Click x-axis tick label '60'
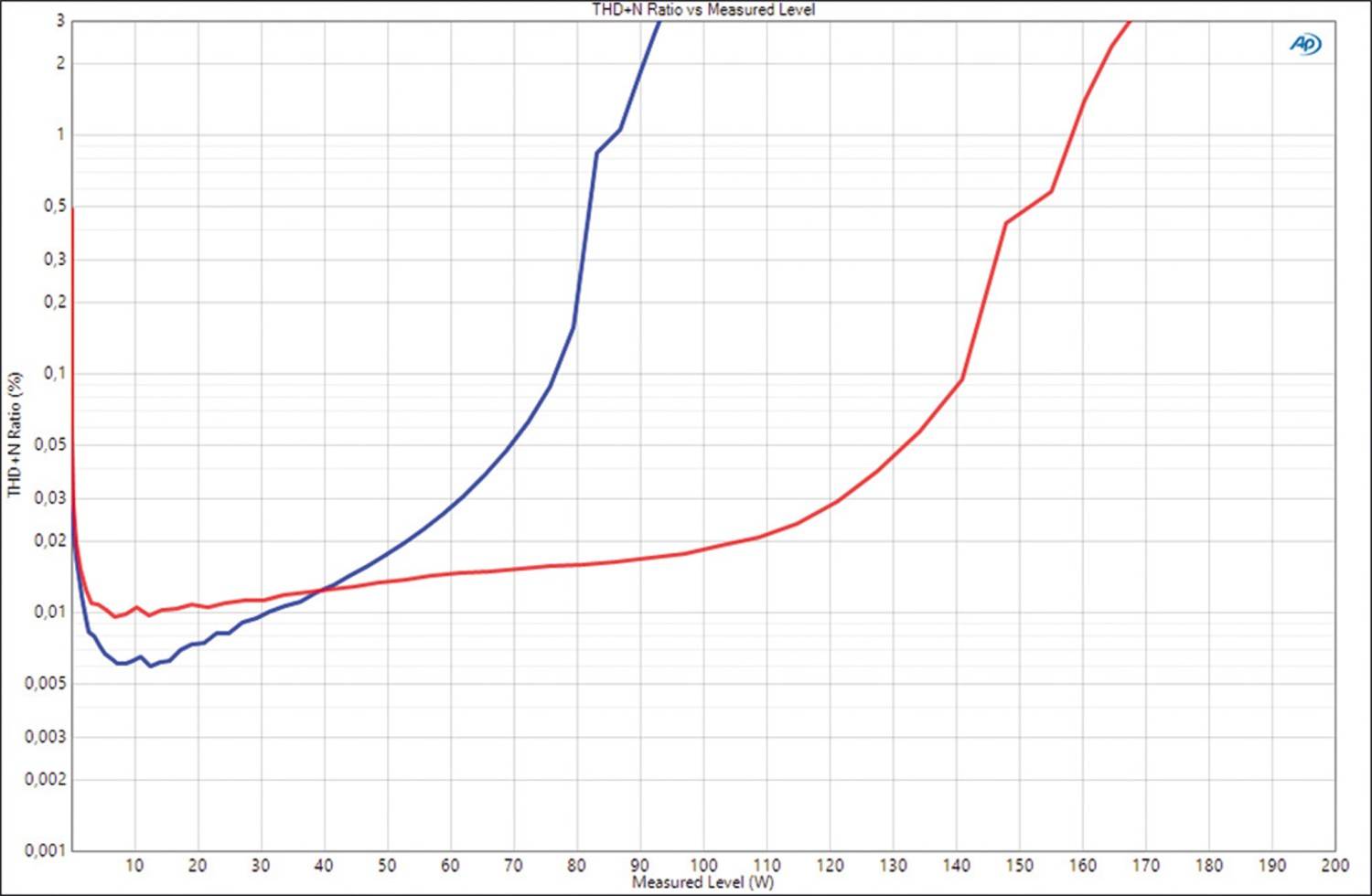Viewport: 1372px width, 896px height. [x=450, y=865]
